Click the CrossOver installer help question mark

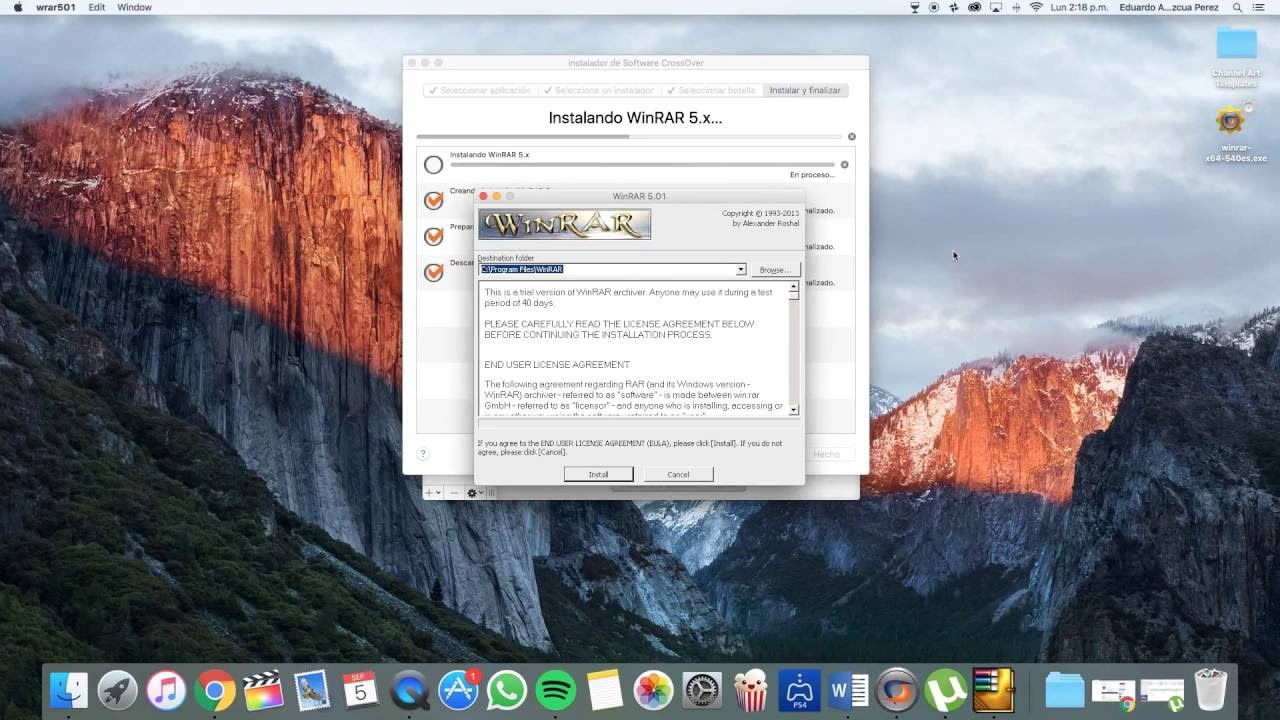tap(423, 454)
